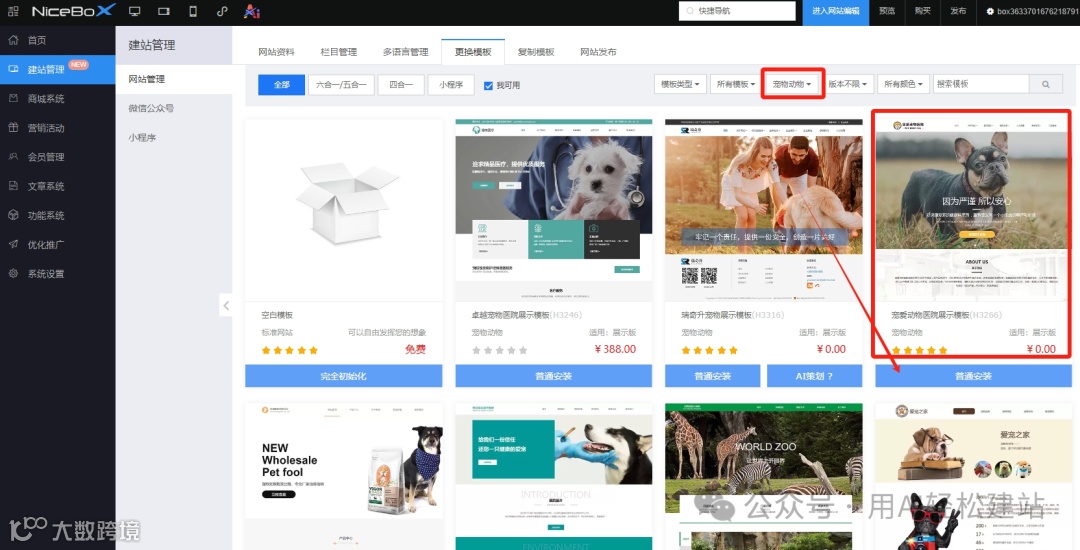
Task: Click the AI策划 button
Action: click(x=814, y=376)
